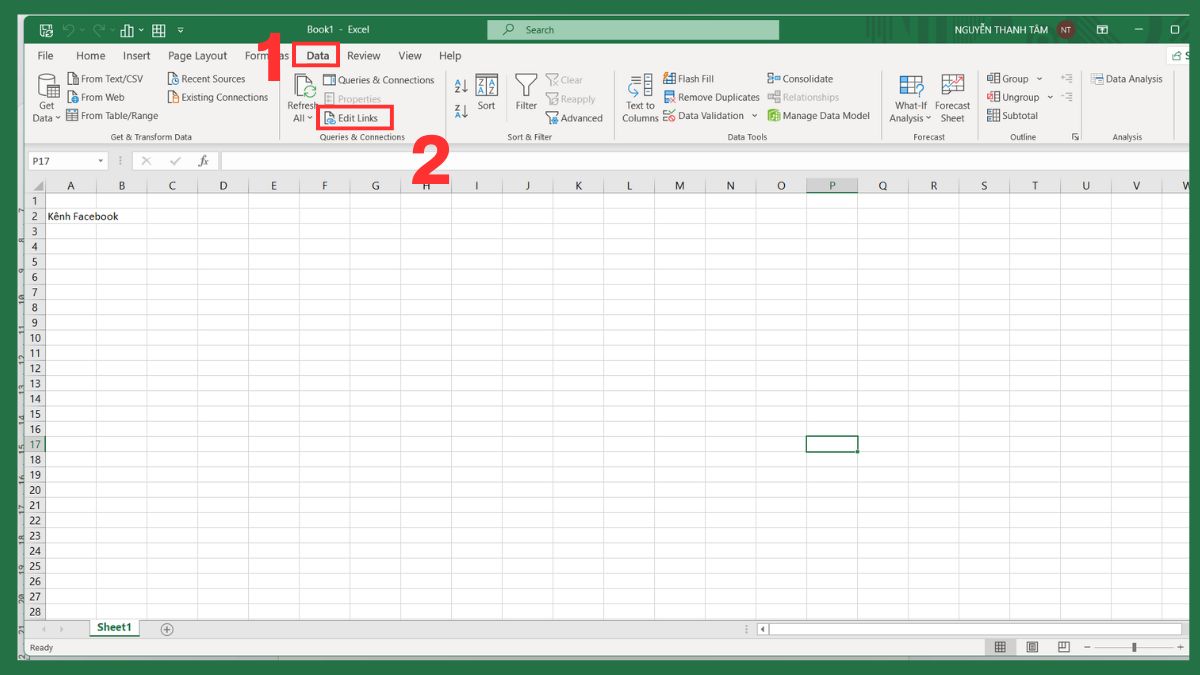Import data From Text/CSV
Viewport: 1200px width, 675px height.
(105, 79)
